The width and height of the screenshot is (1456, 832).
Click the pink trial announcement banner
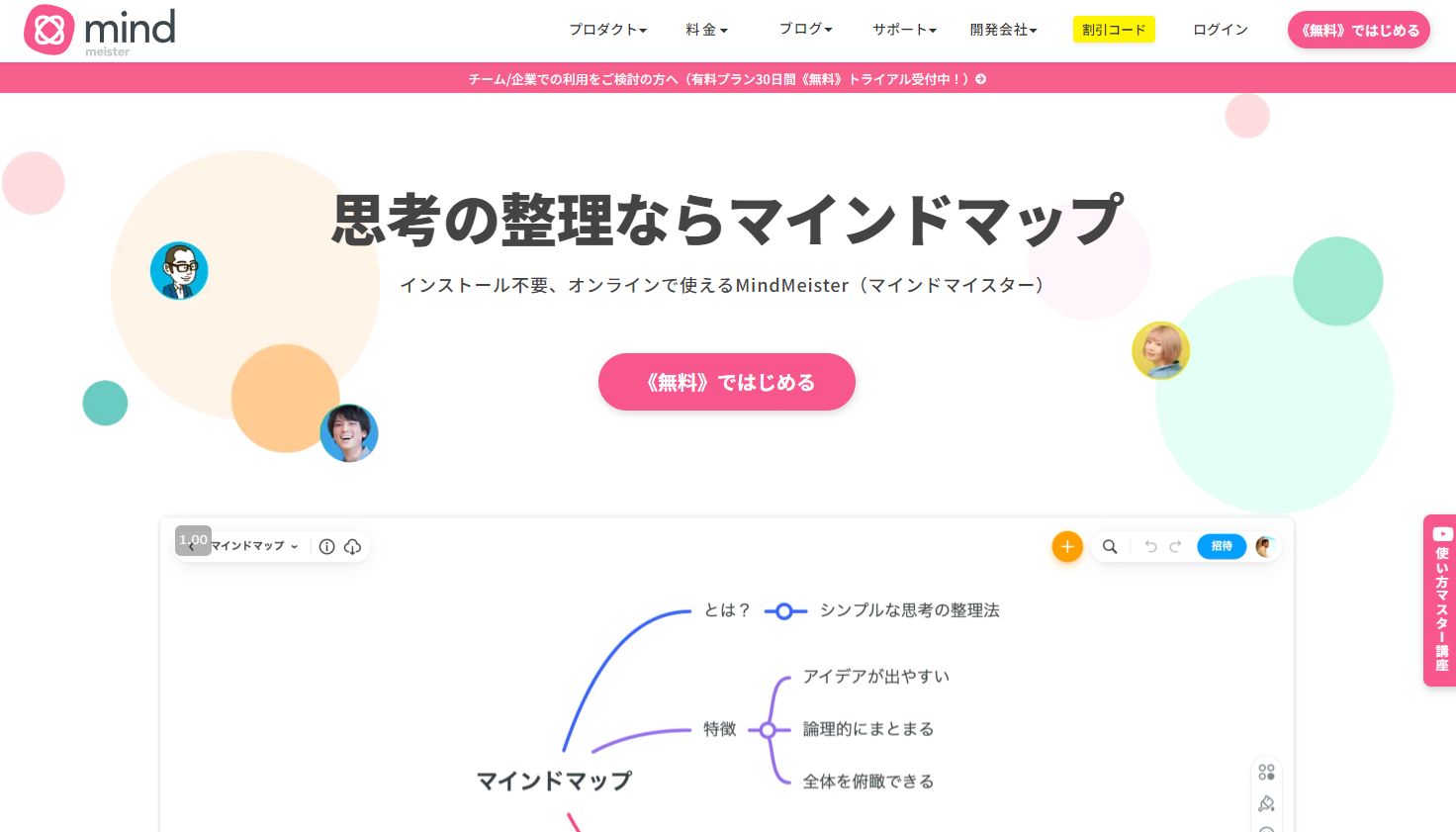coord(728,78)
